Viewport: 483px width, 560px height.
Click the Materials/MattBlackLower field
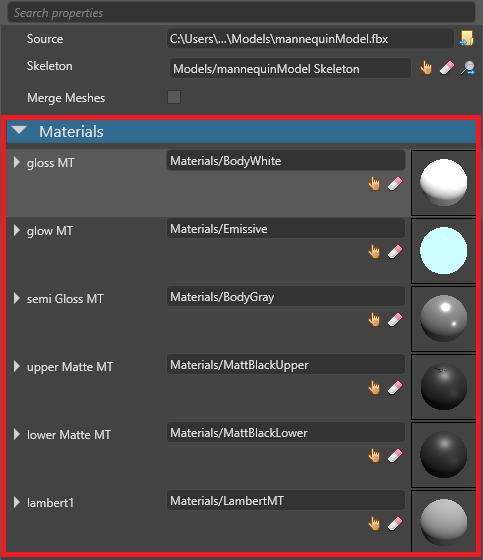coord(286,432)
